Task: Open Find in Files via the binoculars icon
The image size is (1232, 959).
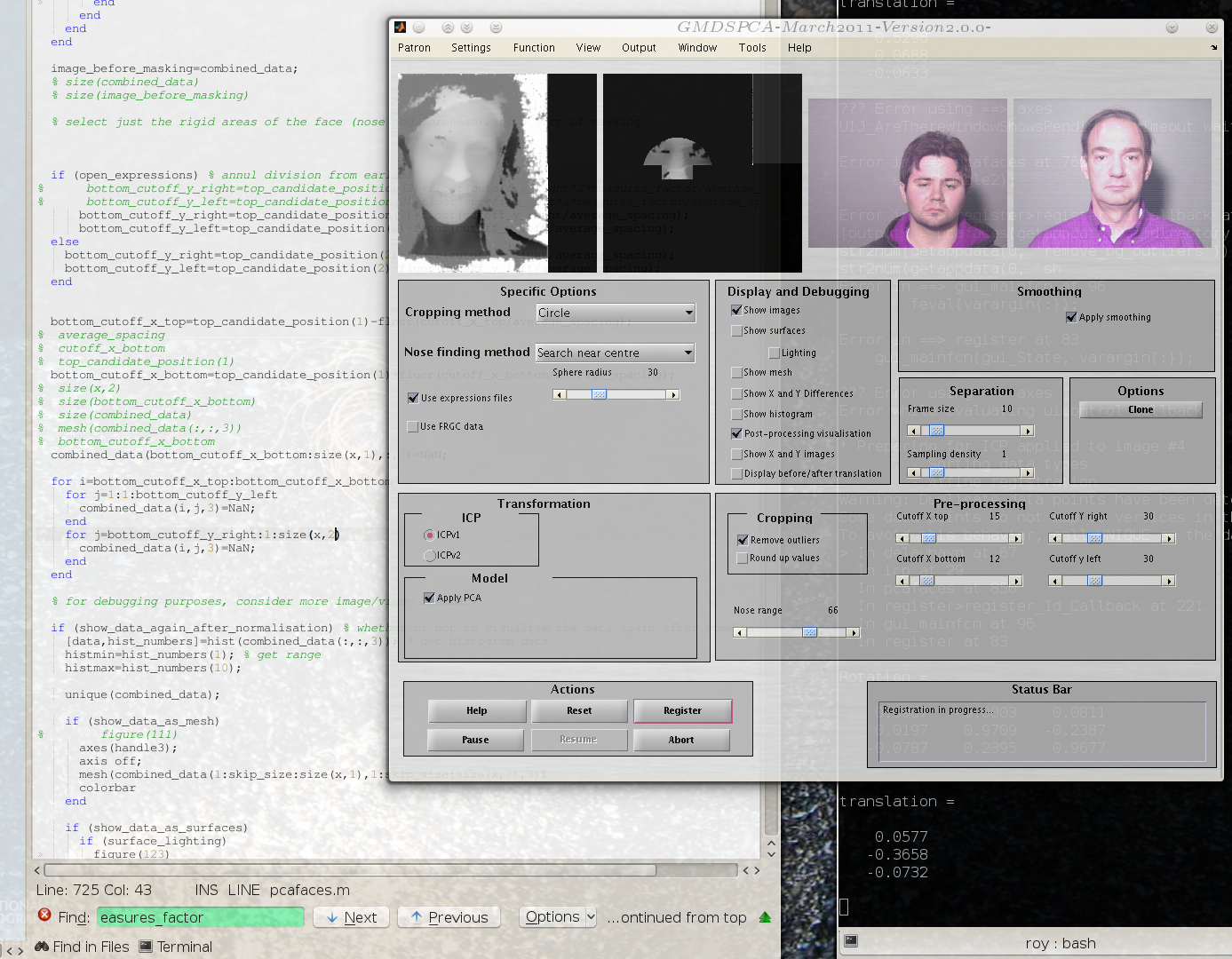Action: [x=41, y=947]
